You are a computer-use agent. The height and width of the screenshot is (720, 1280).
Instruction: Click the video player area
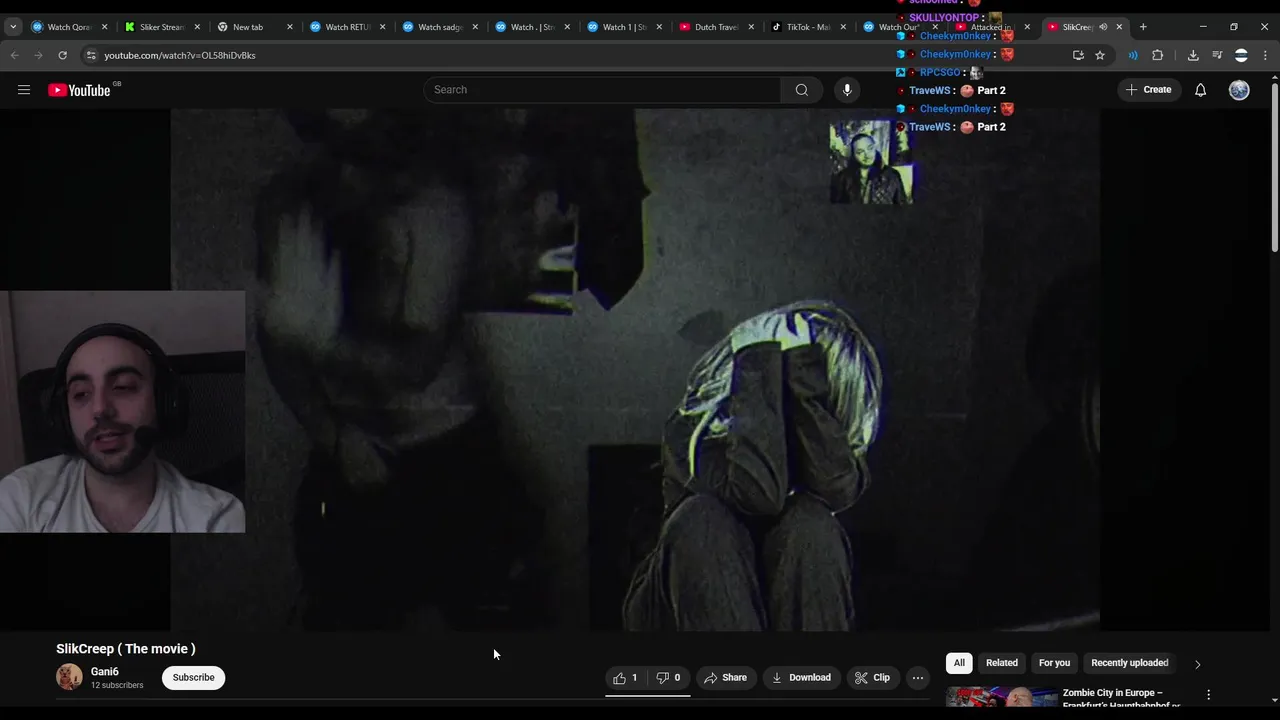click(x=635, y=370)
